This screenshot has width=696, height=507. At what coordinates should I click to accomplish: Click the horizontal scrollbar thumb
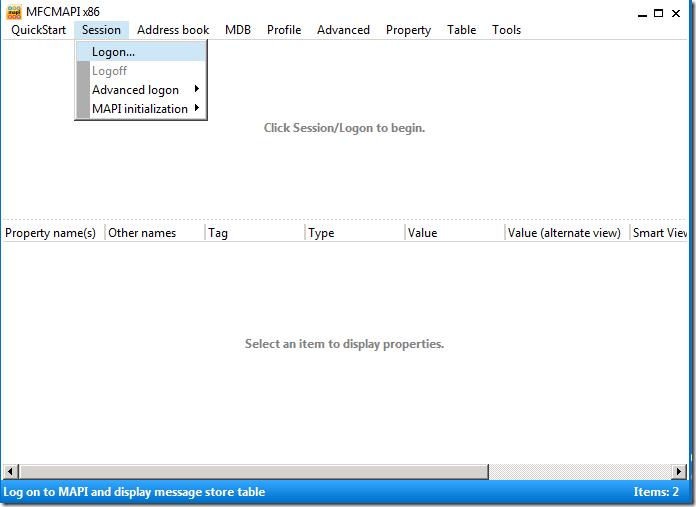[x=254, y=471]
